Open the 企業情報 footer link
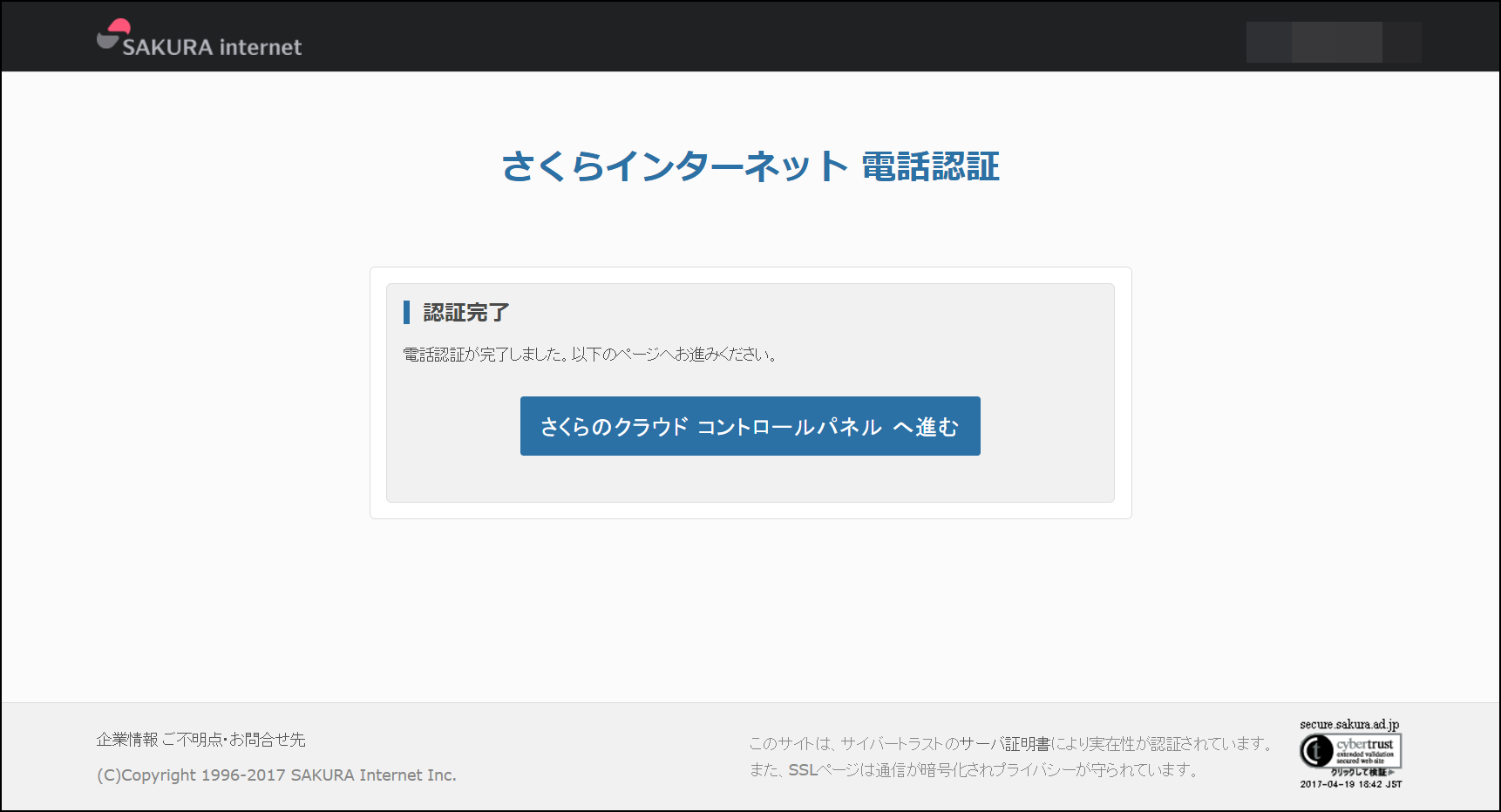This screenshot has height=812, width=1501. (127, 740)
